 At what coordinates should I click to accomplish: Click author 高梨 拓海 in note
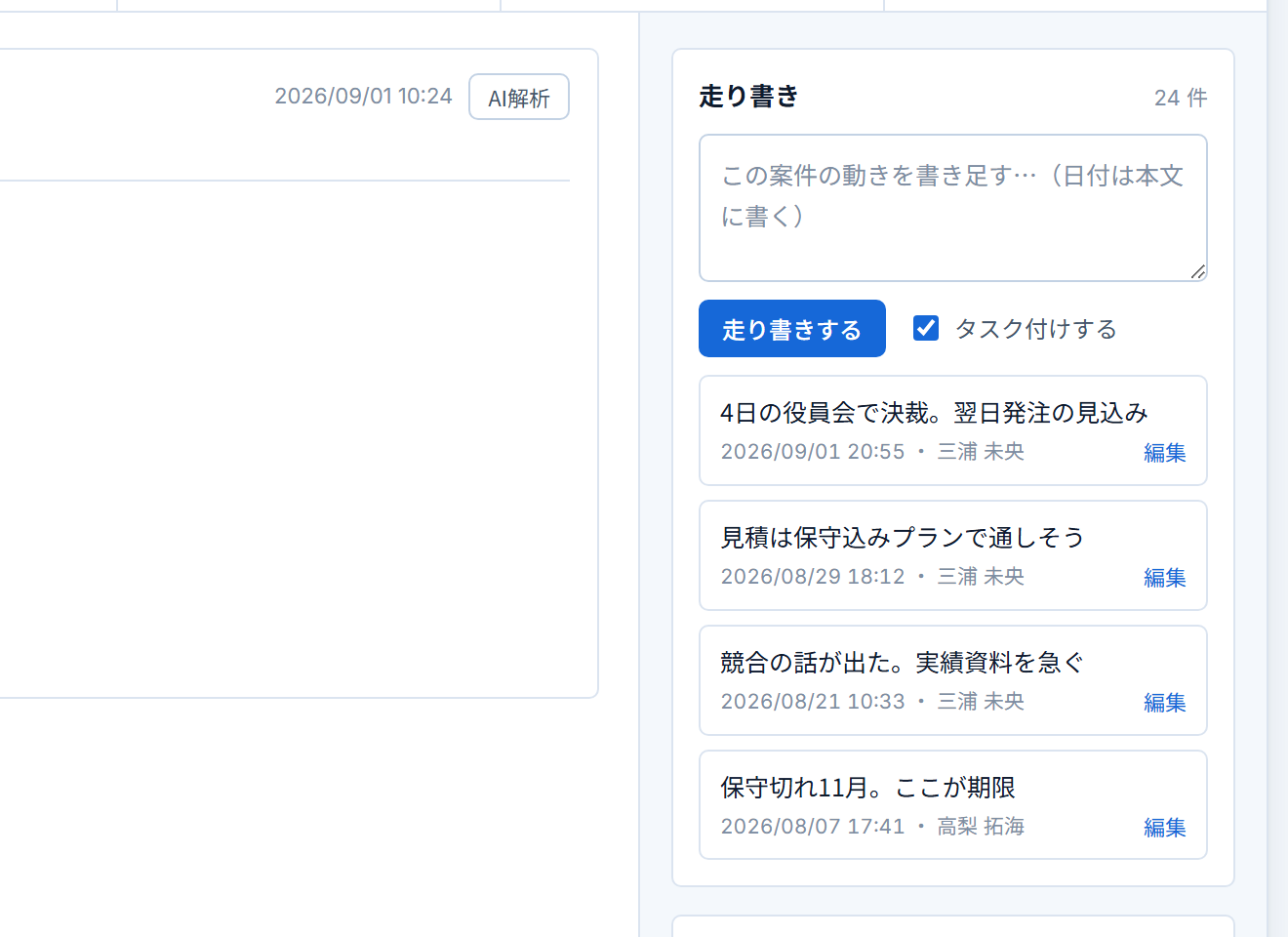pos(981,827)
